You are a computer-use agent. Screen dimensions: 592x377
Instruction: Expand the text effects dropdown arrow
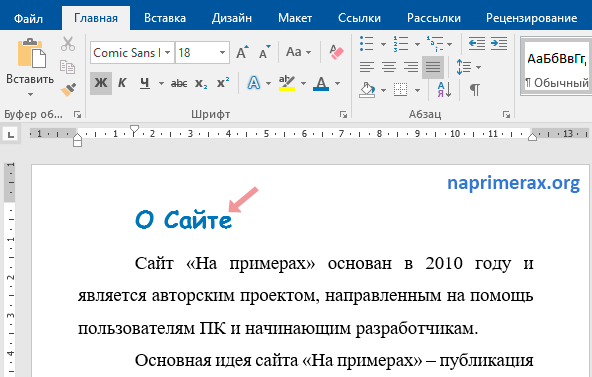pyautogui.click(x=268, y=83)
